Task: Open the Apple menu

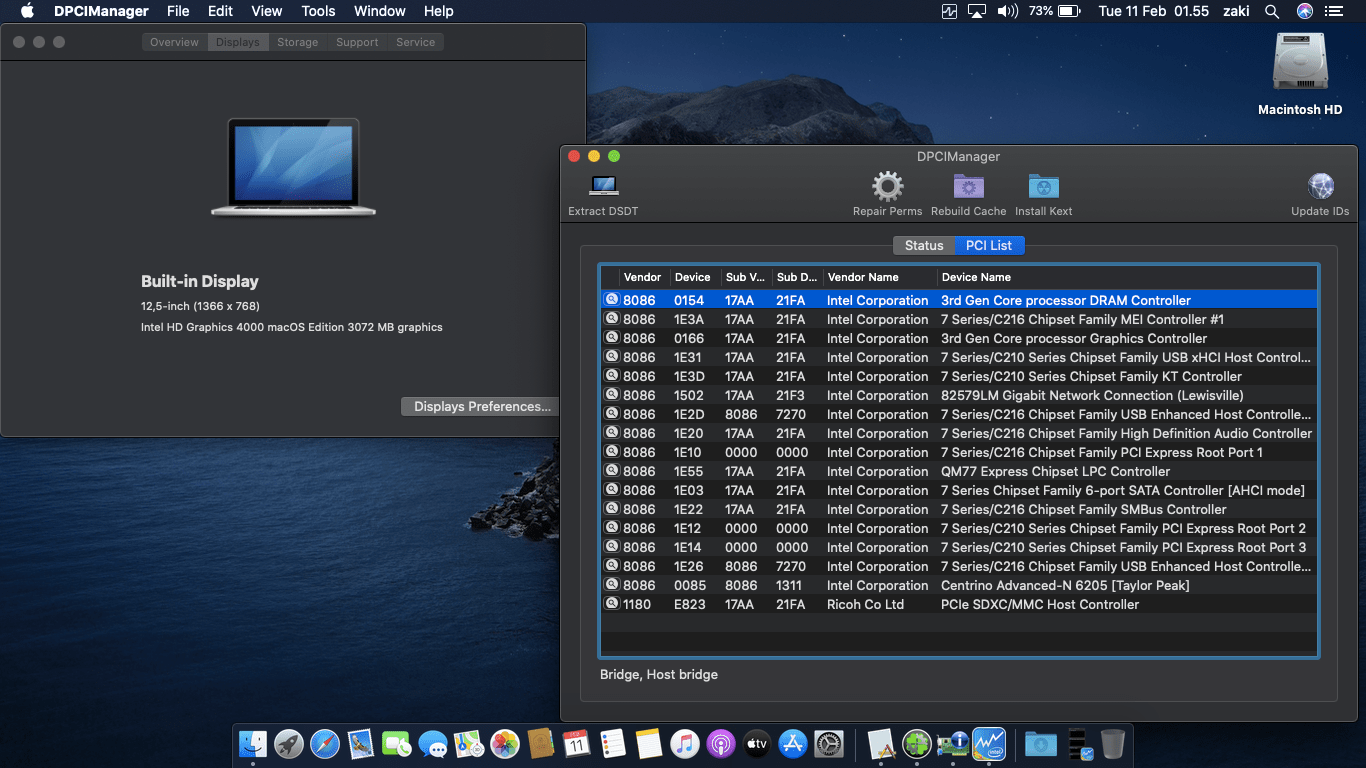Action: [27, 12]
